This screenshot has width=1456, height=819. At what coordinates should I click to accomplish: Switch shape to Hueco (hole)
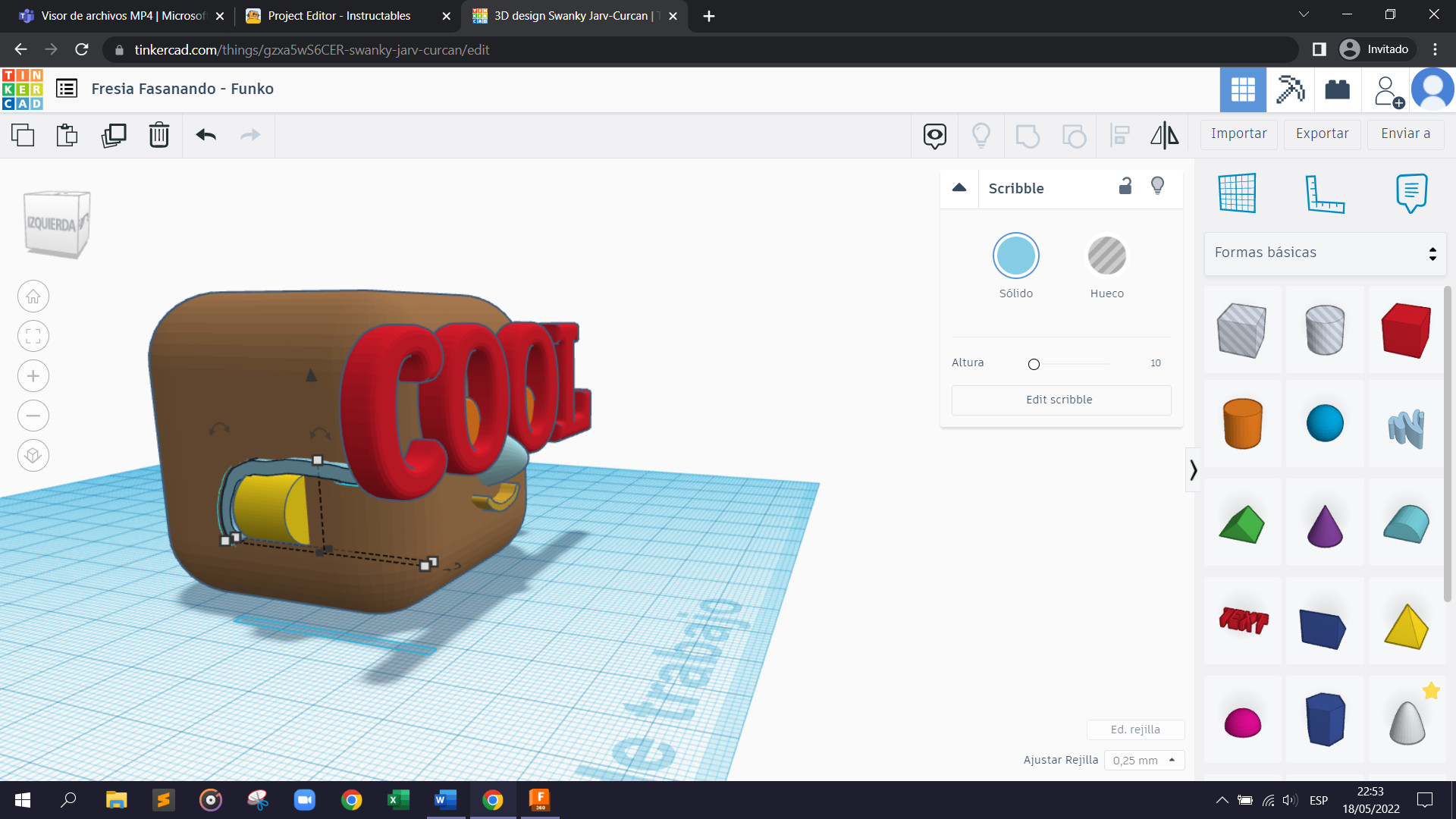coord(1106,256)
